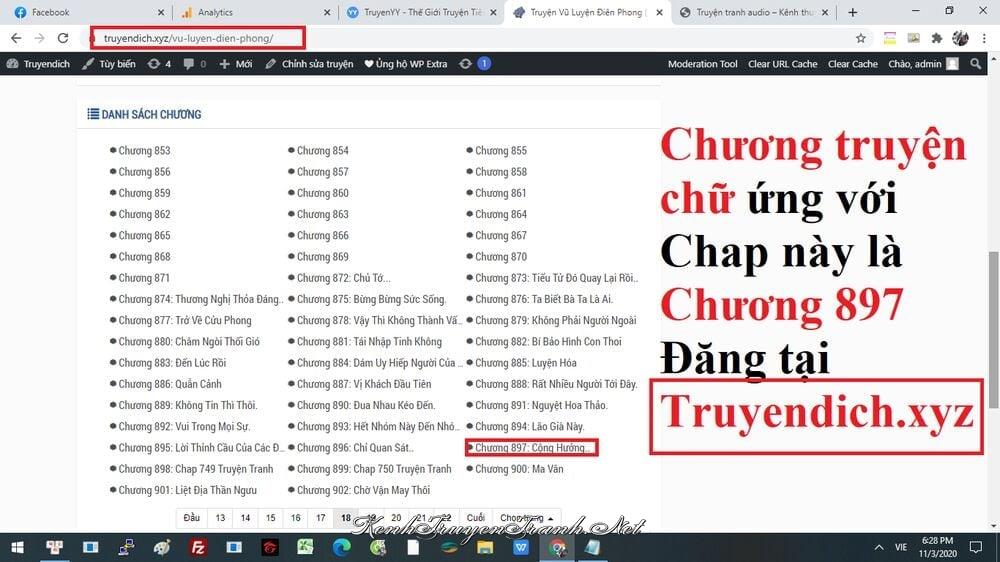This screenshot has width=1000, height=562.
Task: Click Clear URL Cache
Action: point(783,64)
